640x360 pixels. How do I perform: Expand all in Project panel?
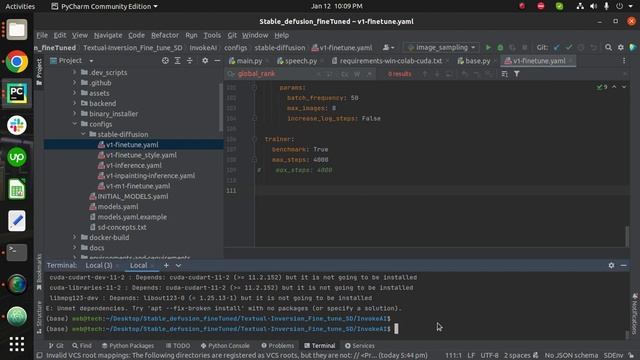click(178, 60)
